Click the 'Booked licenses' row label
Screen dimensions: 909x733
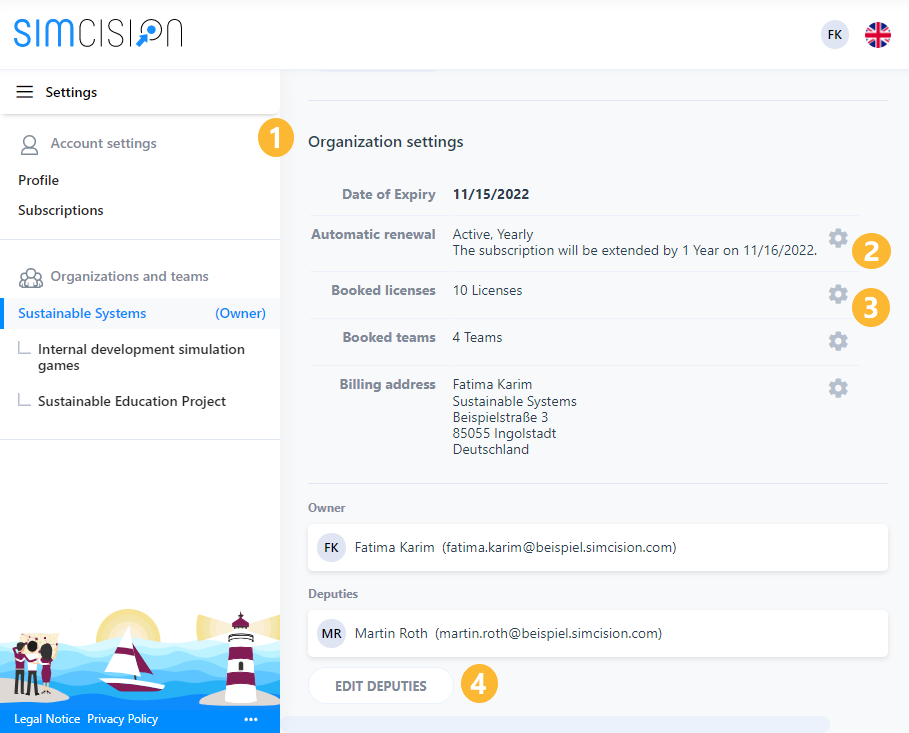click(x=383, y=291)
